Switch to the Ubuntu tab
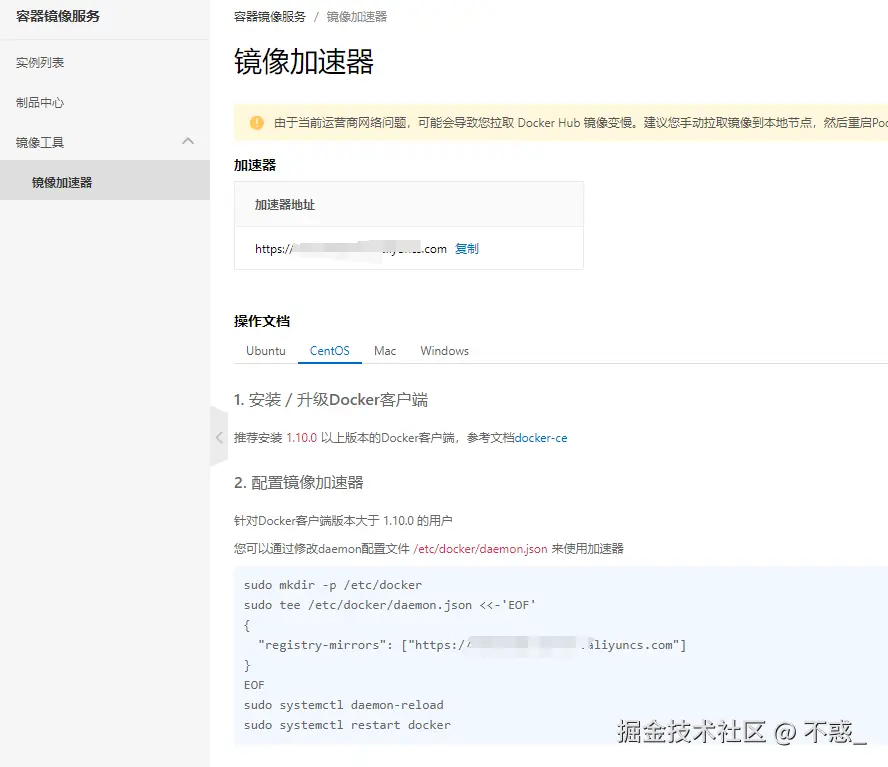 (x=265, y=351)
